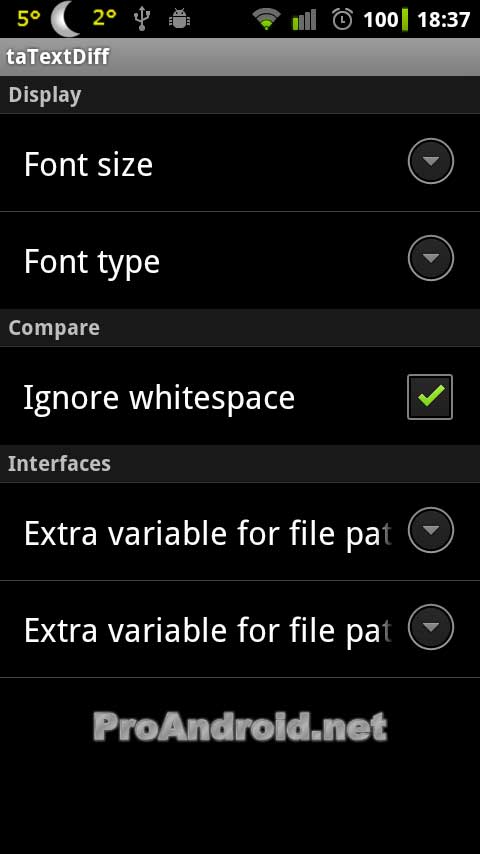Tap the 5° temperature indicator
Image resolution: width=480 pixels, height=854 pixels.
28,18
